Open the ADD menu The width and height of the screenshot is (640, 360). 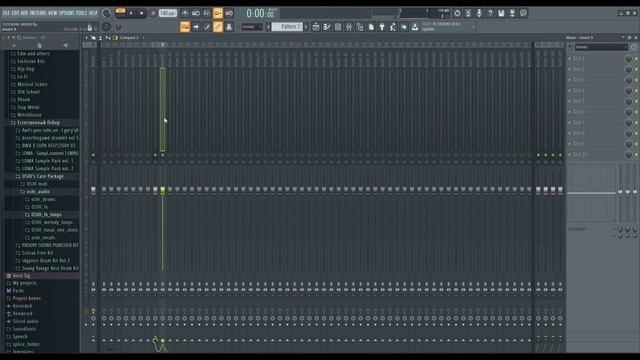pos(24,13)
